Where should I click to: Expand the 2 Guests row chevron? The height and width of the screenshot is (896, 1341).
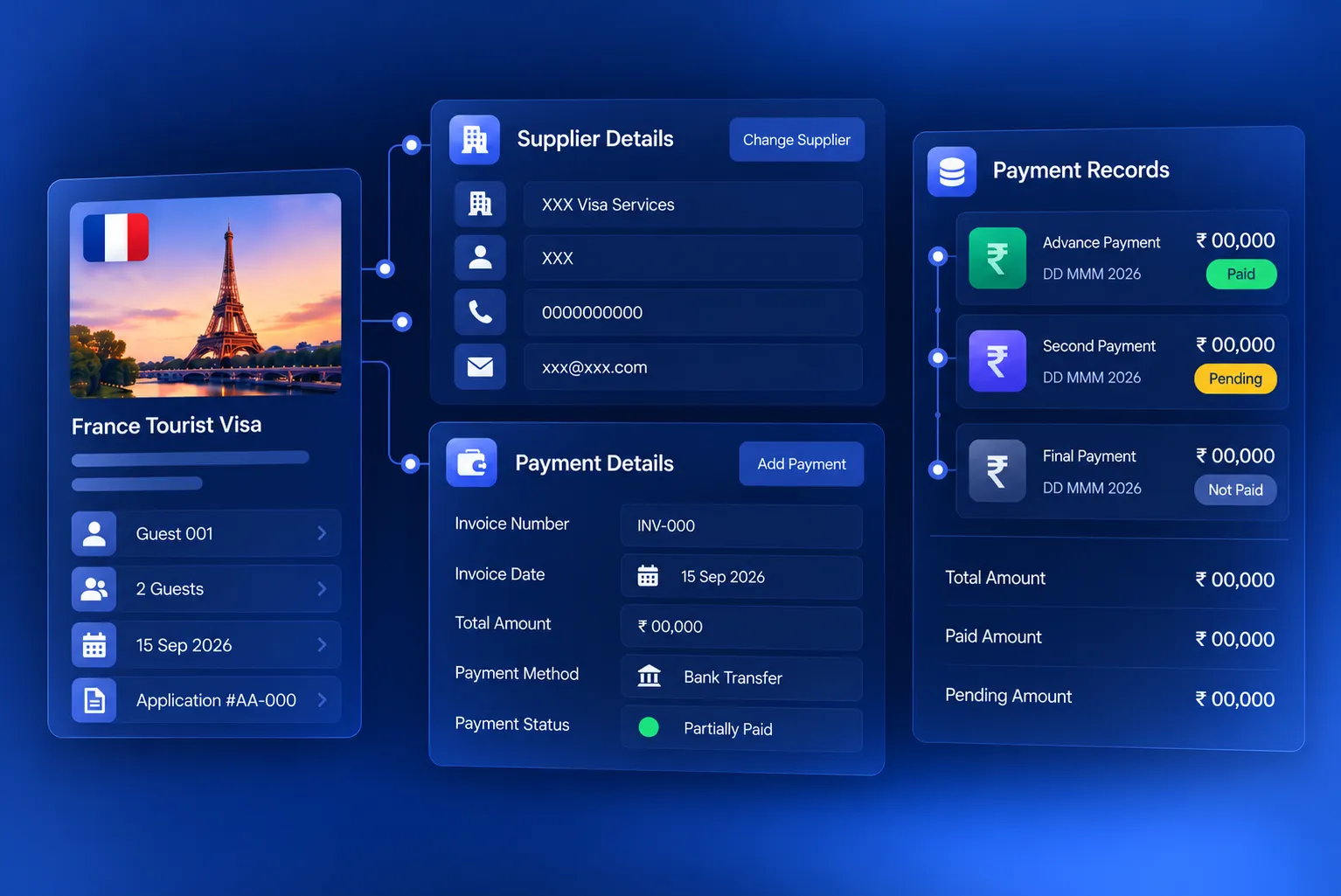(x=322, y=589)
